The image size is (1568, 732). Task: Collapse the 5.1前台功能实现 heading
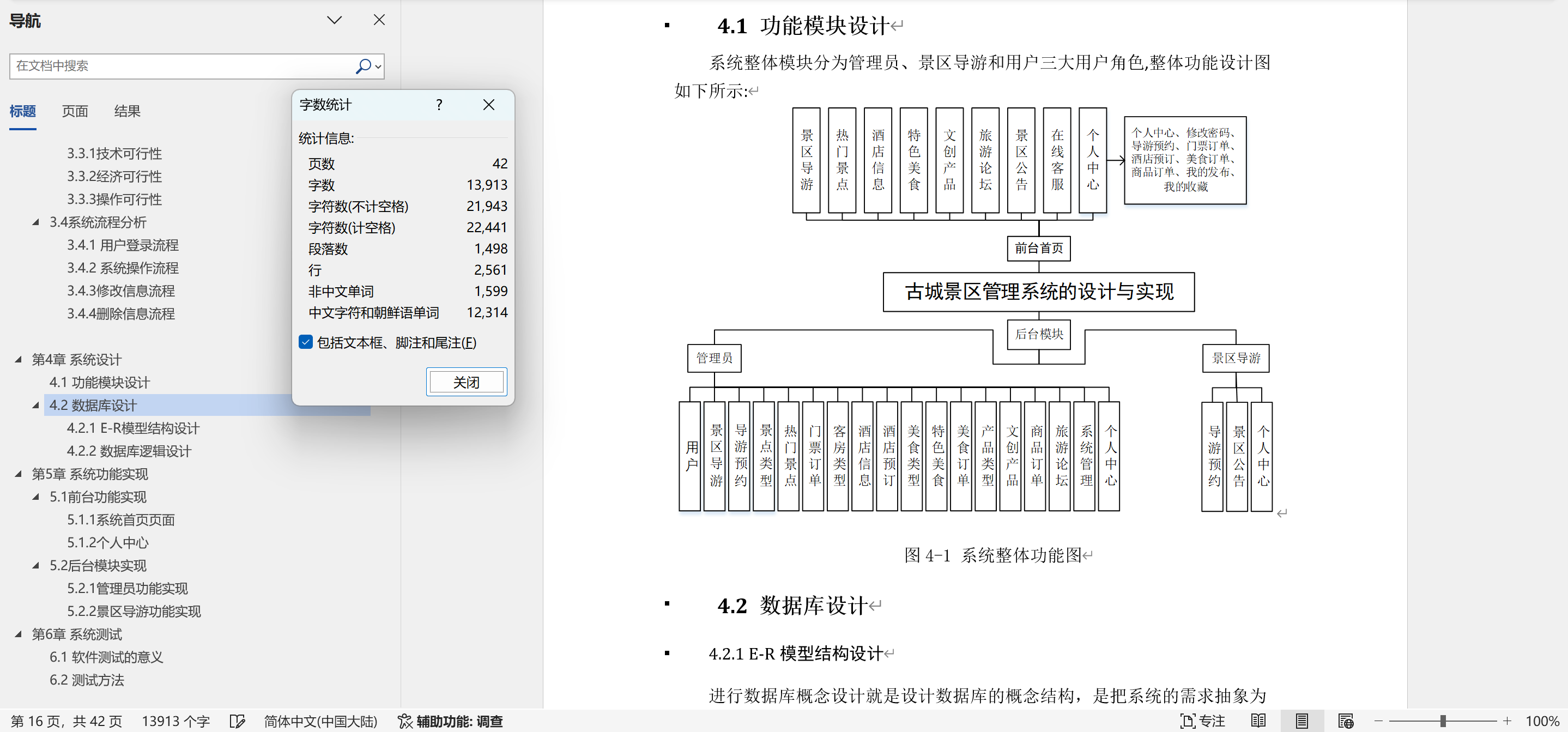[x=36, y=497]
